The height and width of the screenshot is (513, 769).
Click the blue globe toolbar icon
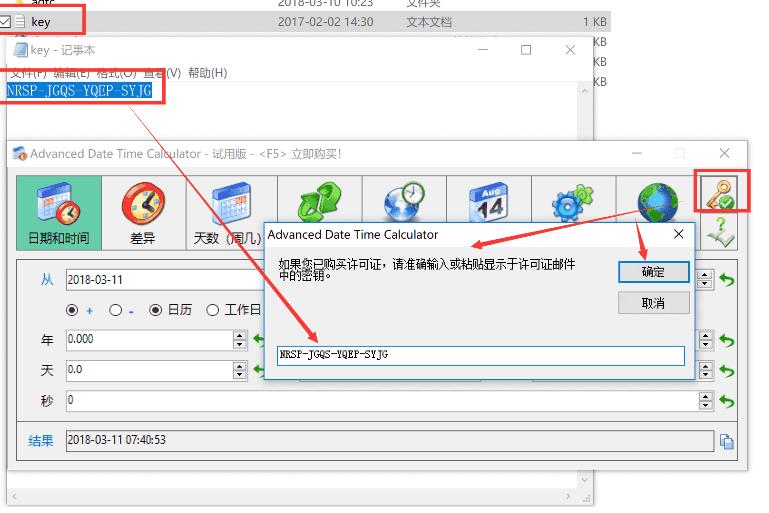tap(657, 201)
